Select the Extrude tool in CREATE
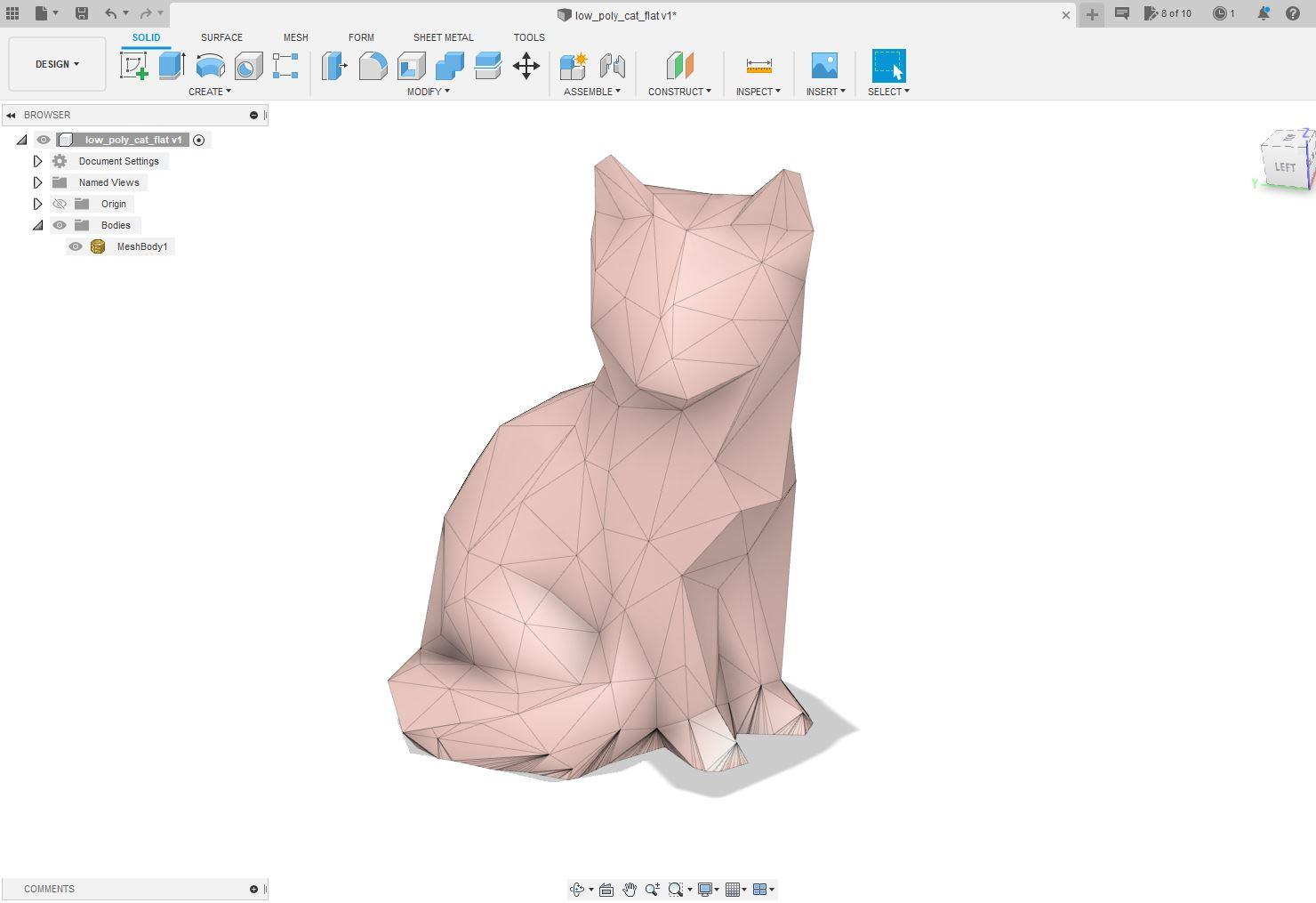Viewport: 1316px width, 903px height. pyautogui.click(x=170, y=66)
